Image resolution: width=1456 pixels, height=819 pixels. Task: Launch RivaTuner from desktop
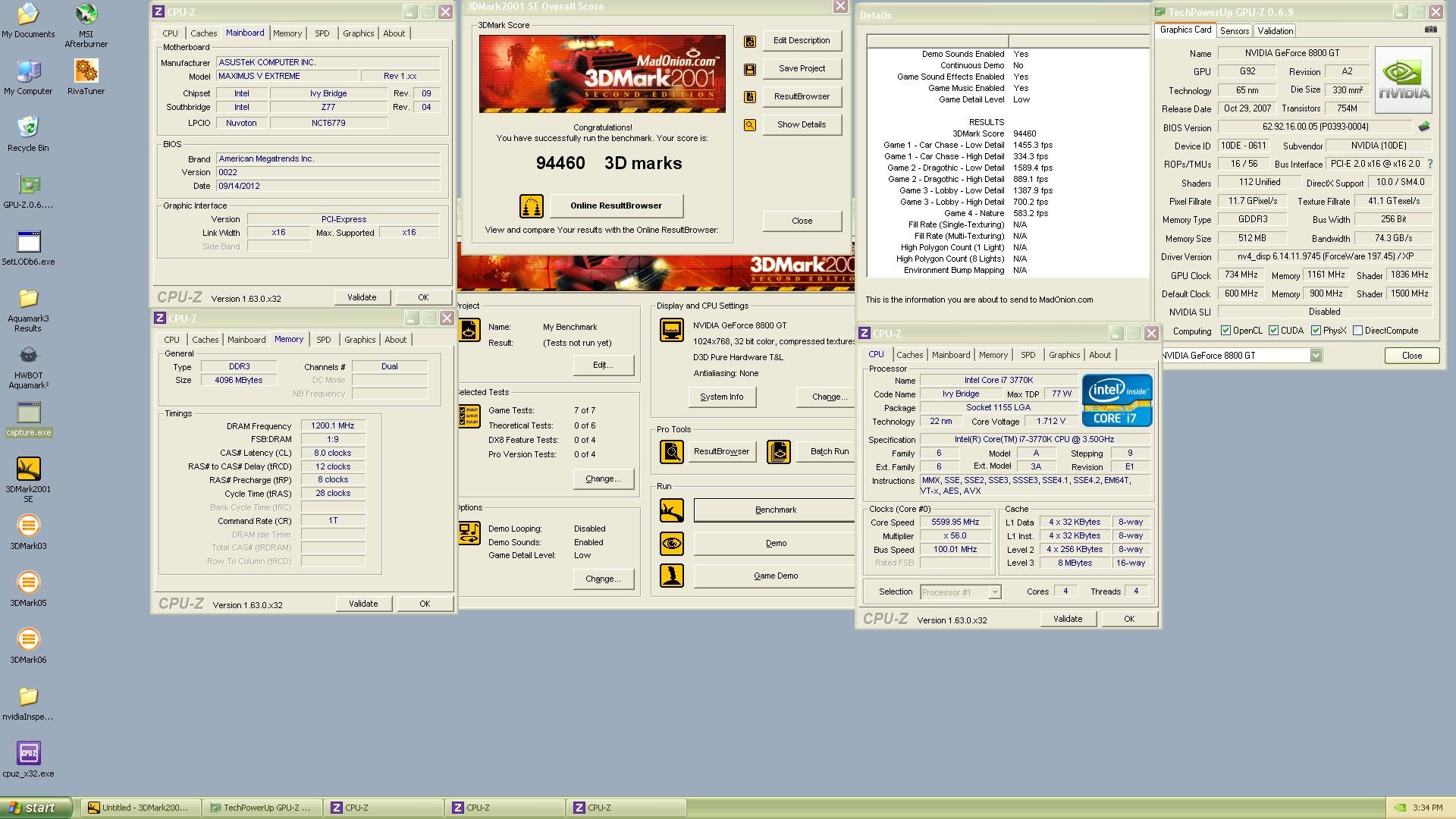coord(86,77)
